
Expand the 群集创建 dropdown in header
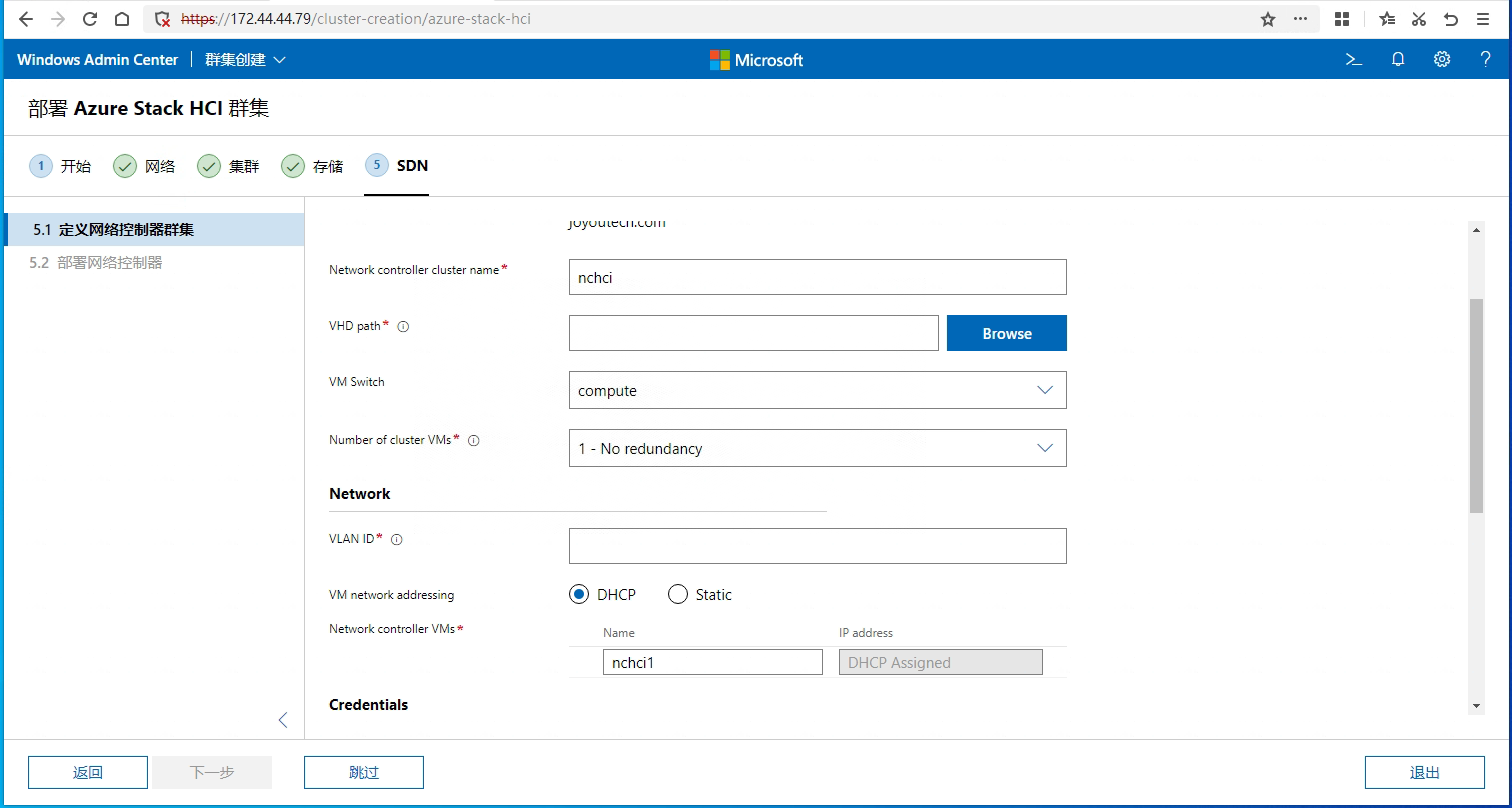[x=245, y=60]
